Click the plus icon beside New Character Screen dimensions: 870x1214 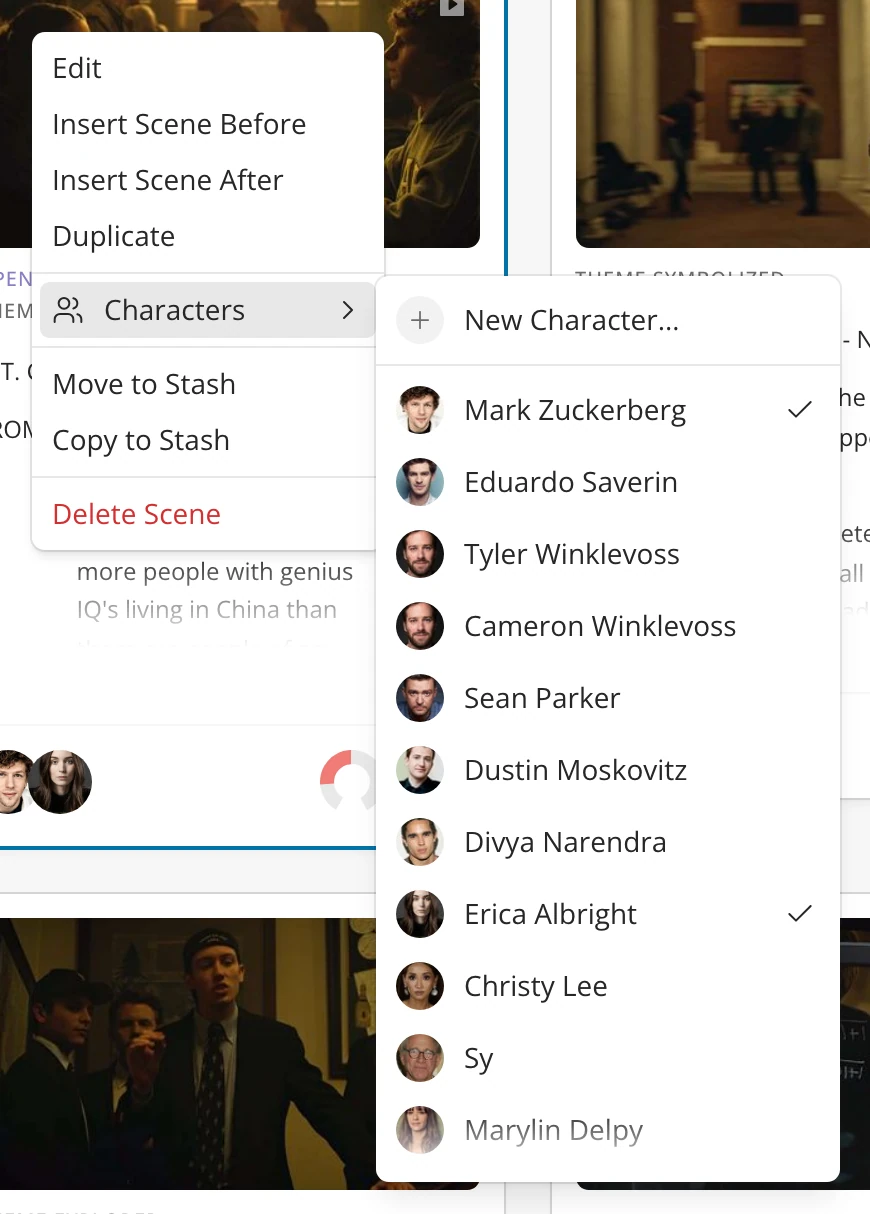[420, 320]
